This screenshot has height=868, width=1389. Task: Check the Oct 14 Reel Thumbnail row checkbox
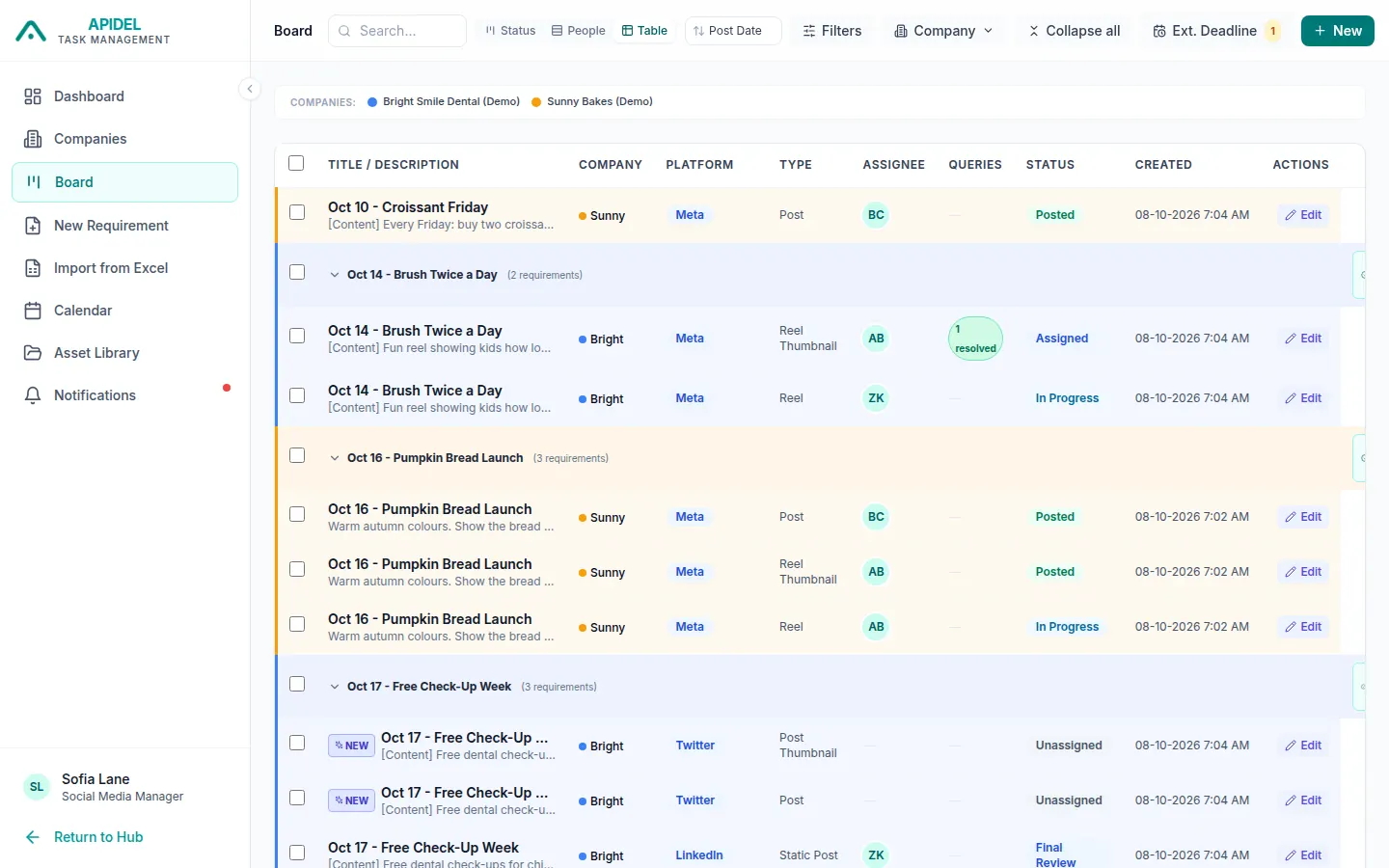(297, 336)
